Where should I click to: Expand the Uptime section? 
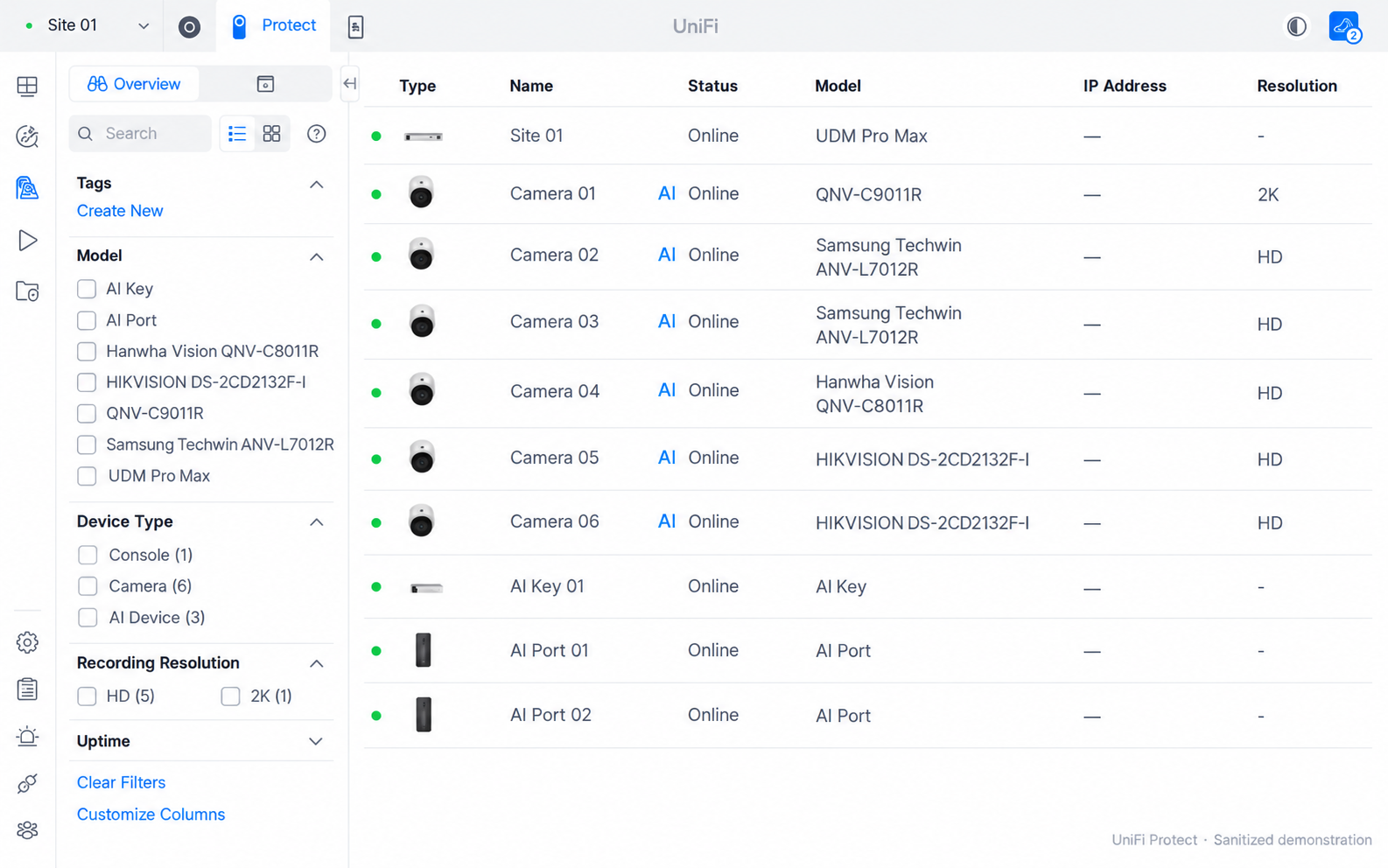(x=316, y=742)
